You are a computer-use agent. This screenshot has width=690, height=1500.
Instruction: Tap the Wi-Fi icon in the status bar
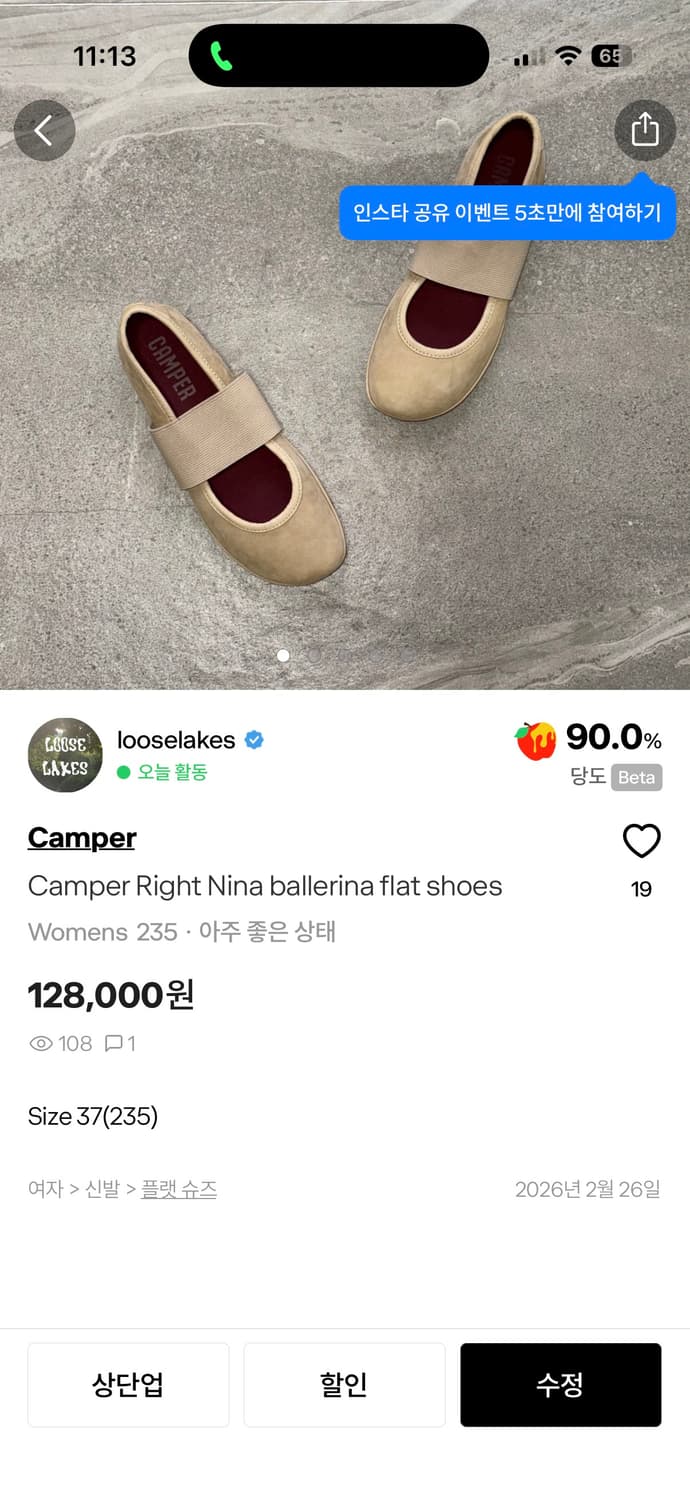[566, 56]
